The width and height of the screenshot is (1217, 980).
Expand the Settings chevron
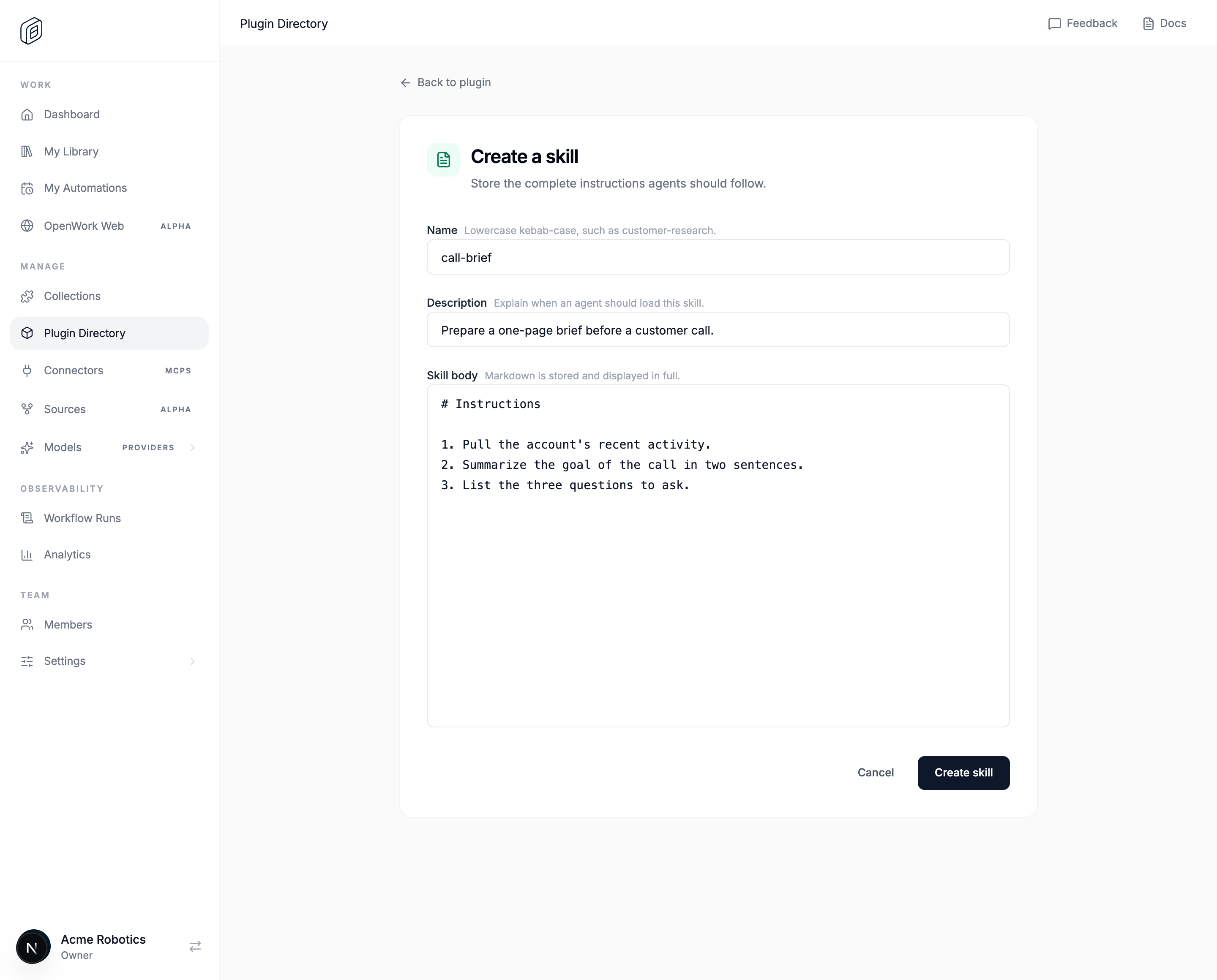pos(193,661)
